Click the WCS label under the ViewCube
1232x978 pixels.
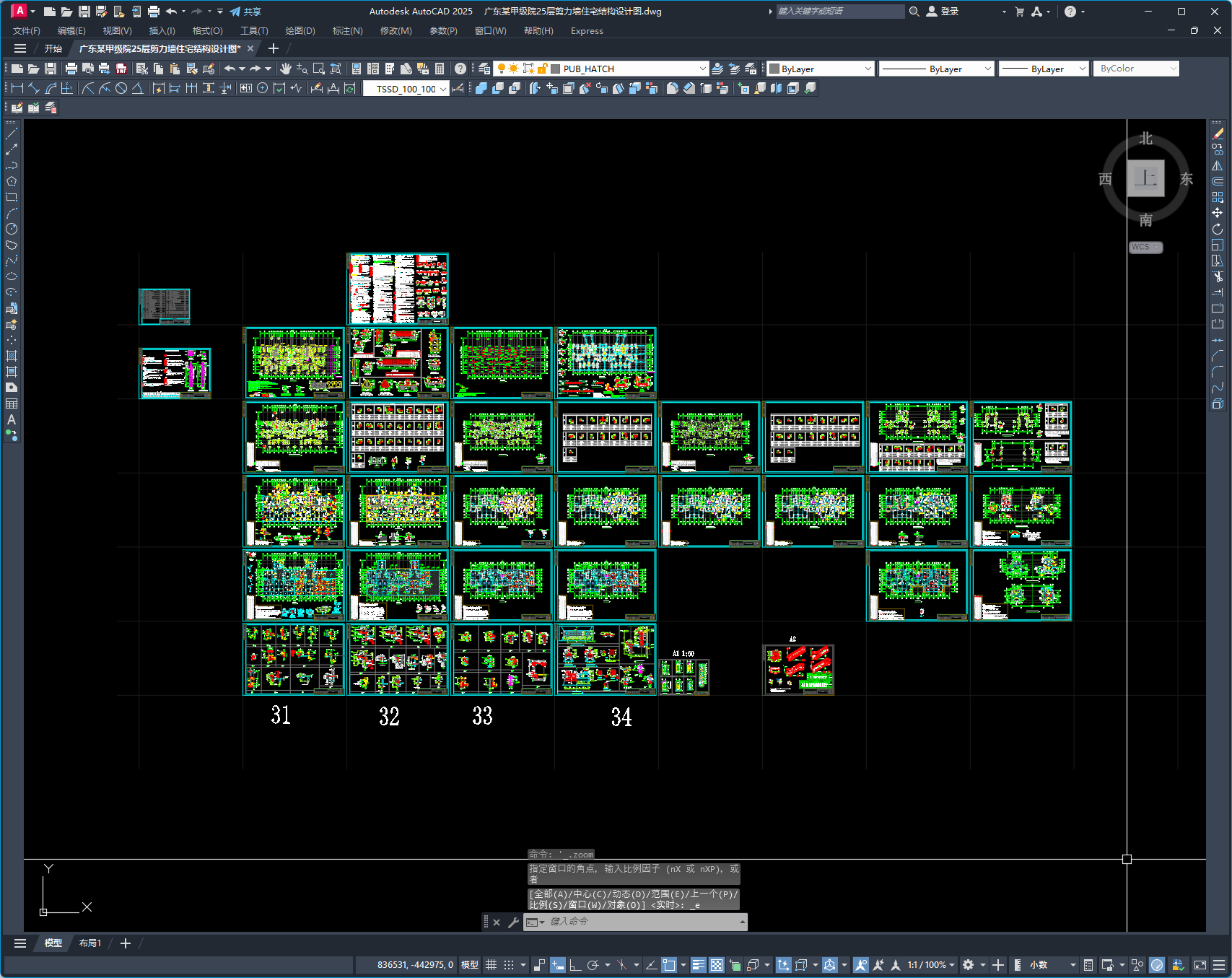[x=1145, y=247]
